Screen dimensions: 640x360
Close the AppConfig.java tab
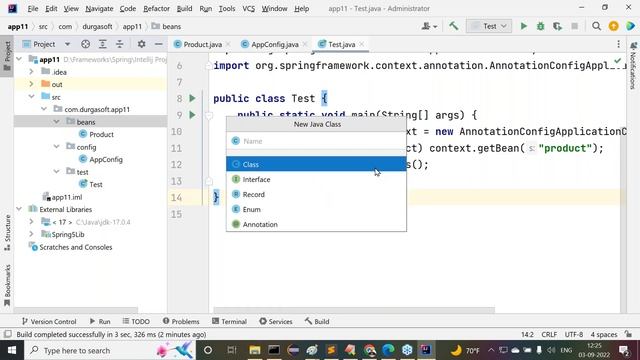pyautogui.click(x=304, y=44)
